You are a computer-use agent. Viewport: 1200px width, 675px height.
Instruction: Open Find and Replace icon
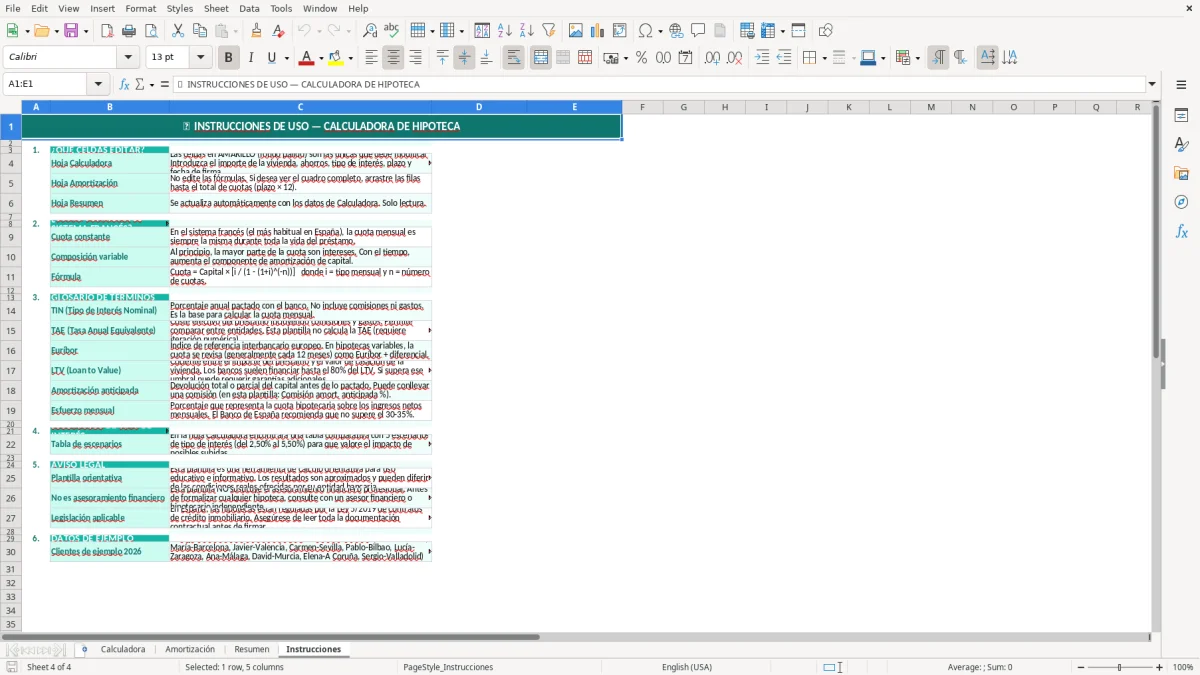pos(370,31)
